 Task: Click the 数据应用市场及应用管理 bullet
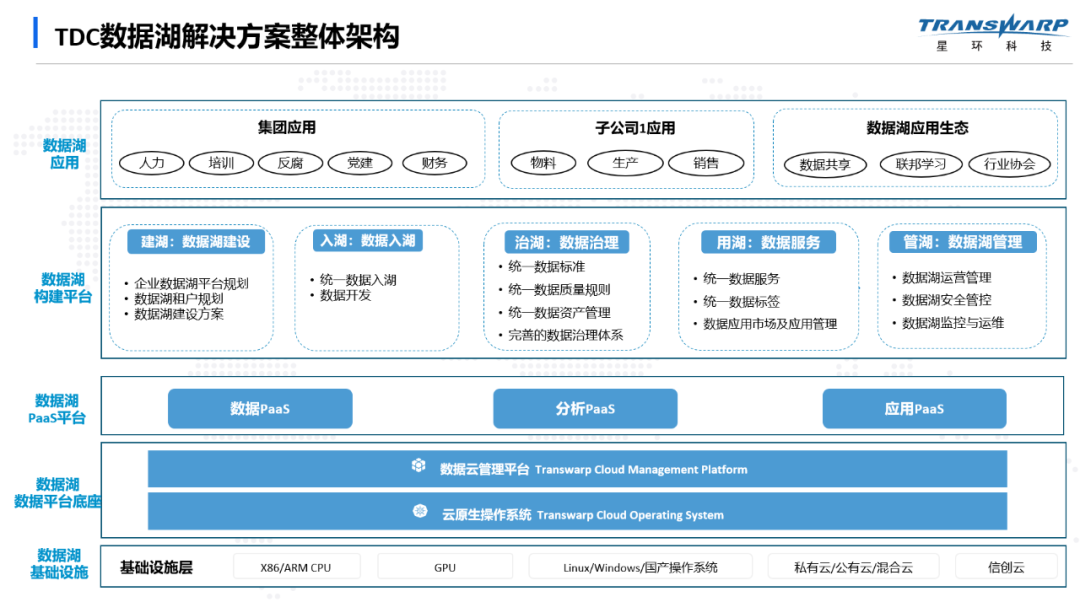point(770,324)
